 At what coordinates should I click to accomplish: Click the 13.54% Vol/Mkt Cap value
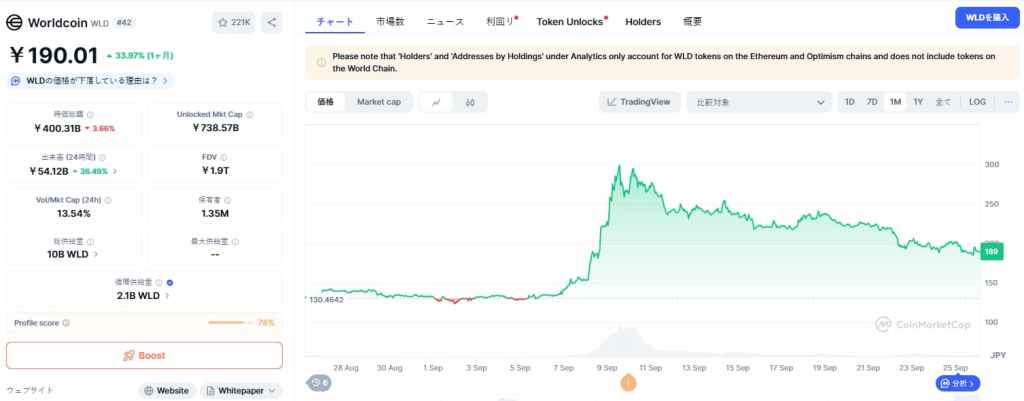pos(73,214)
